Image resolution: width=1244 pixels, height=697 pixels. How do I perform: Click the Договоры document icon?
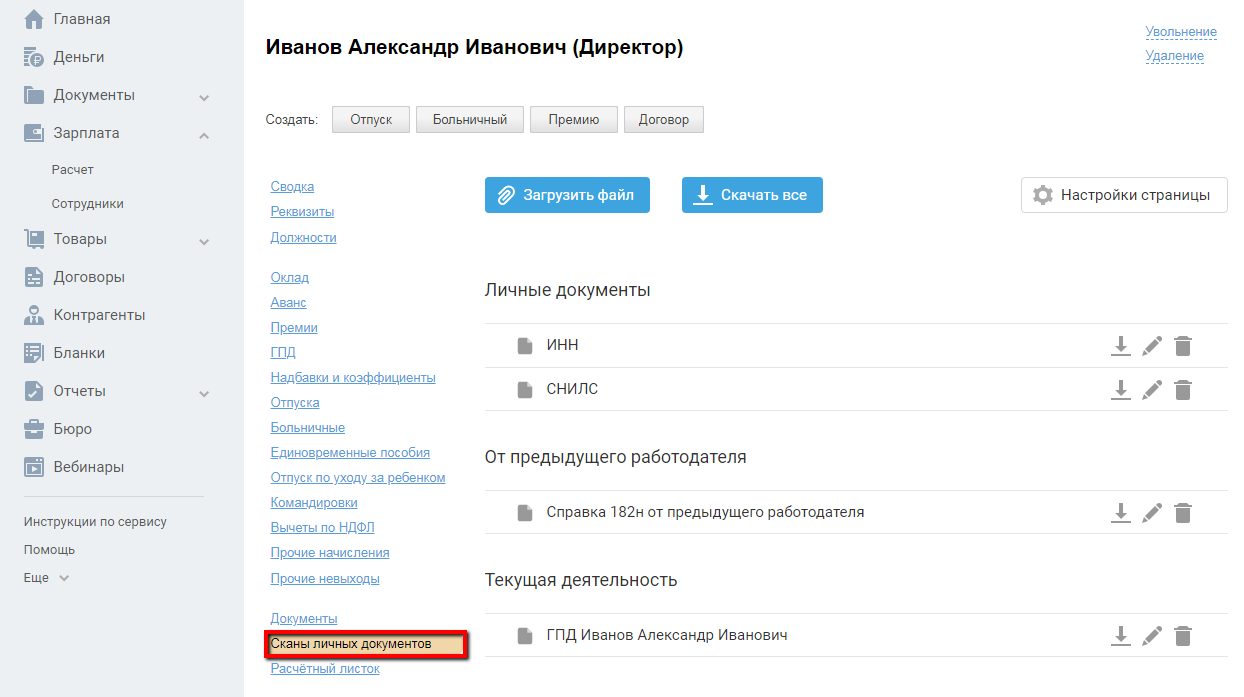34,277
